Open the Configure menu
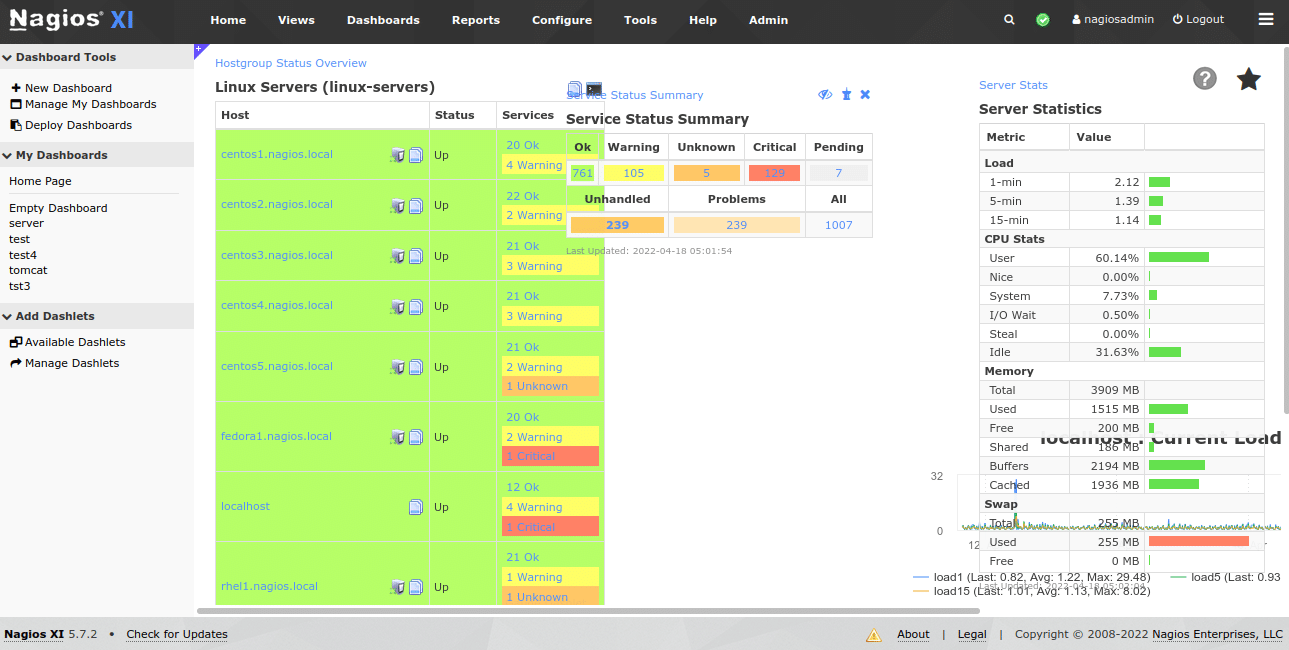Viewport: 1289px width, 650px height. click(562, 20)
